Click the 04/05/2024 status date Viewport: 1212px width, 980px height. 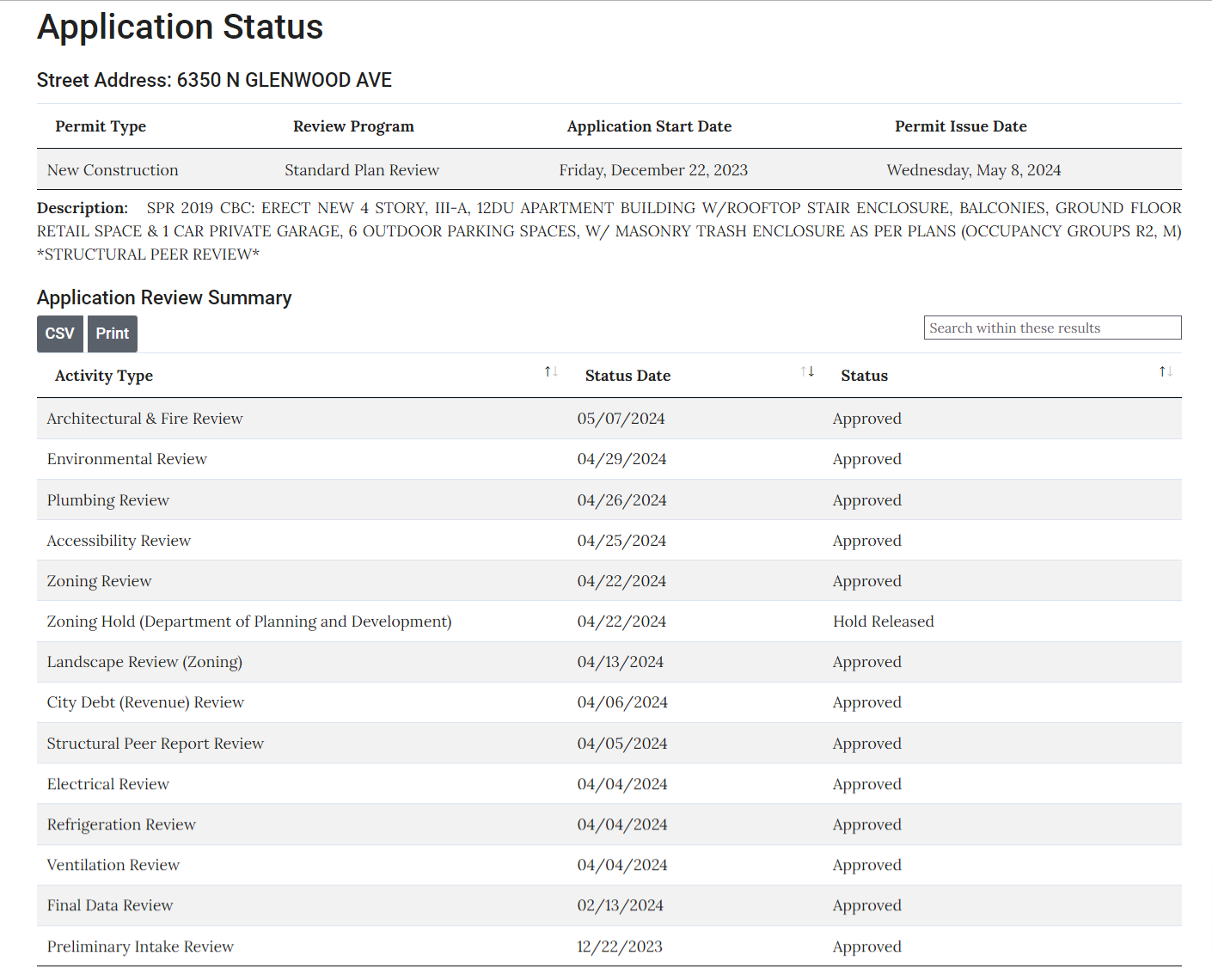[622, 744]
